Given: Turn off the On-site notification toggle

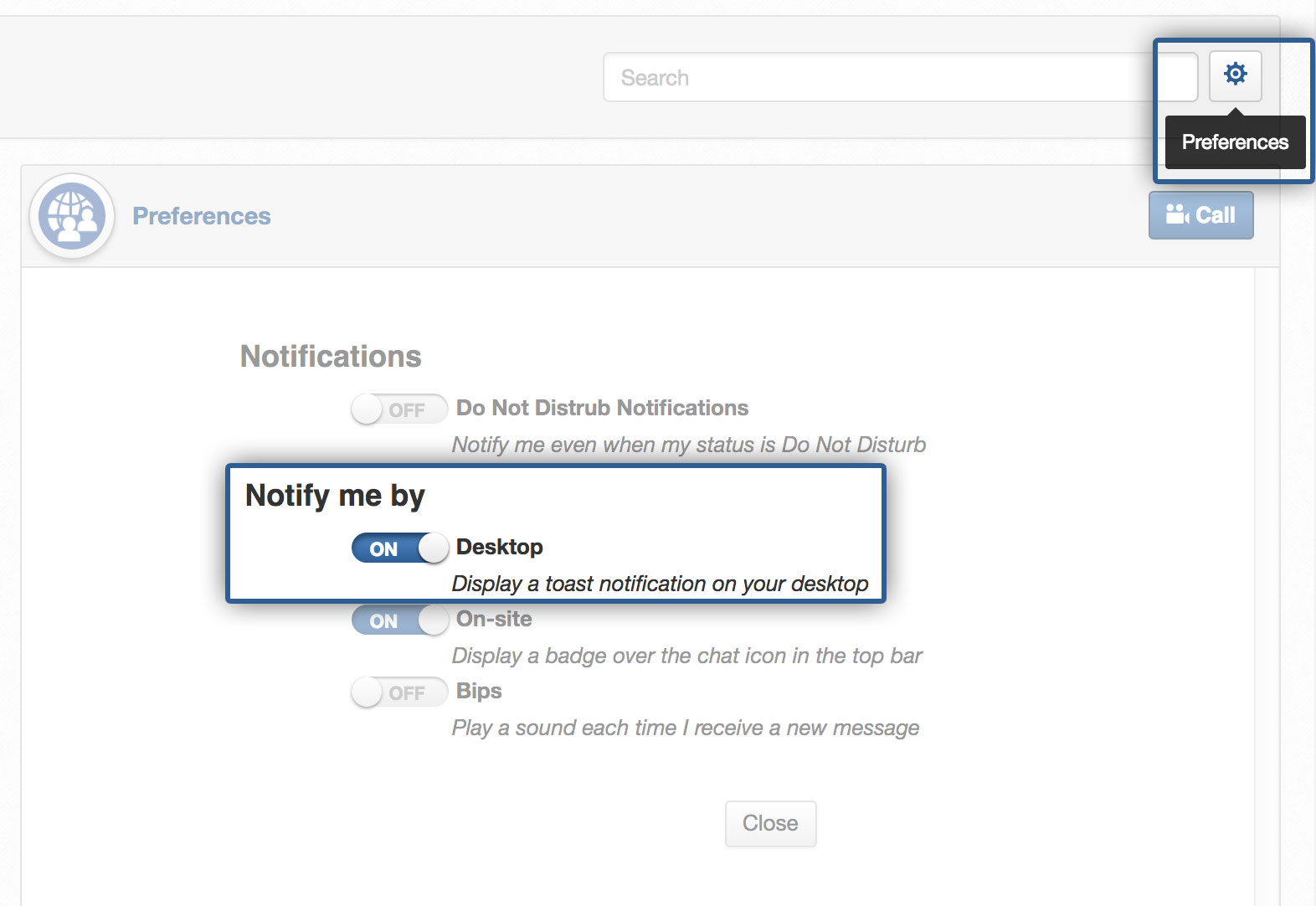Looking at the screenshot, I should 399,620.
